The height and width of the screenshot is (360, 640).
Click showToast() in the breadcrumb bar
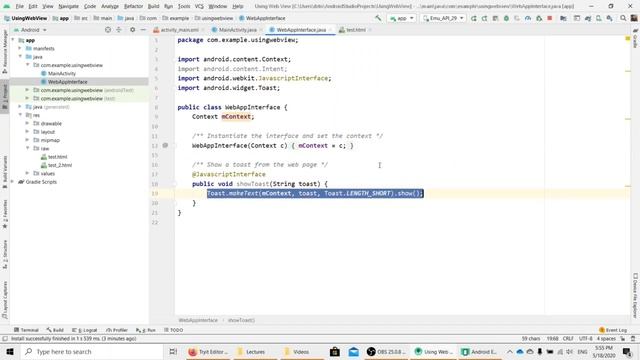pyautogui.click(x=241, y=320)
